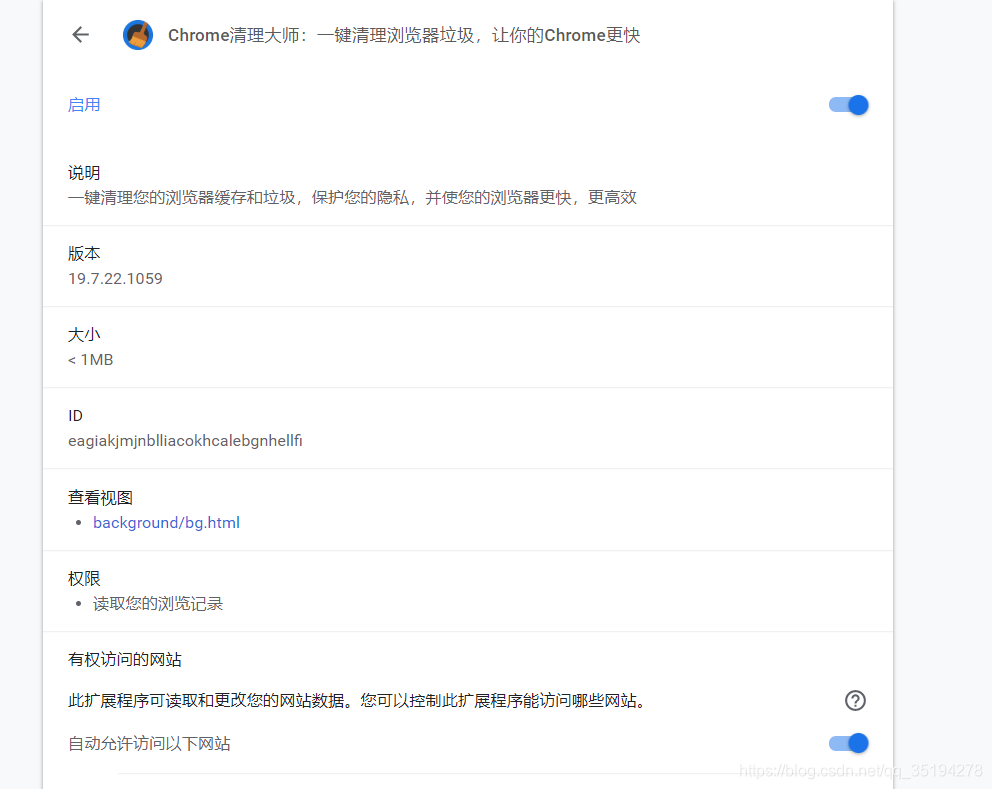Screen dimensions: 992x789
Task: Click the 大小 heading
Action: coord(84,335)
